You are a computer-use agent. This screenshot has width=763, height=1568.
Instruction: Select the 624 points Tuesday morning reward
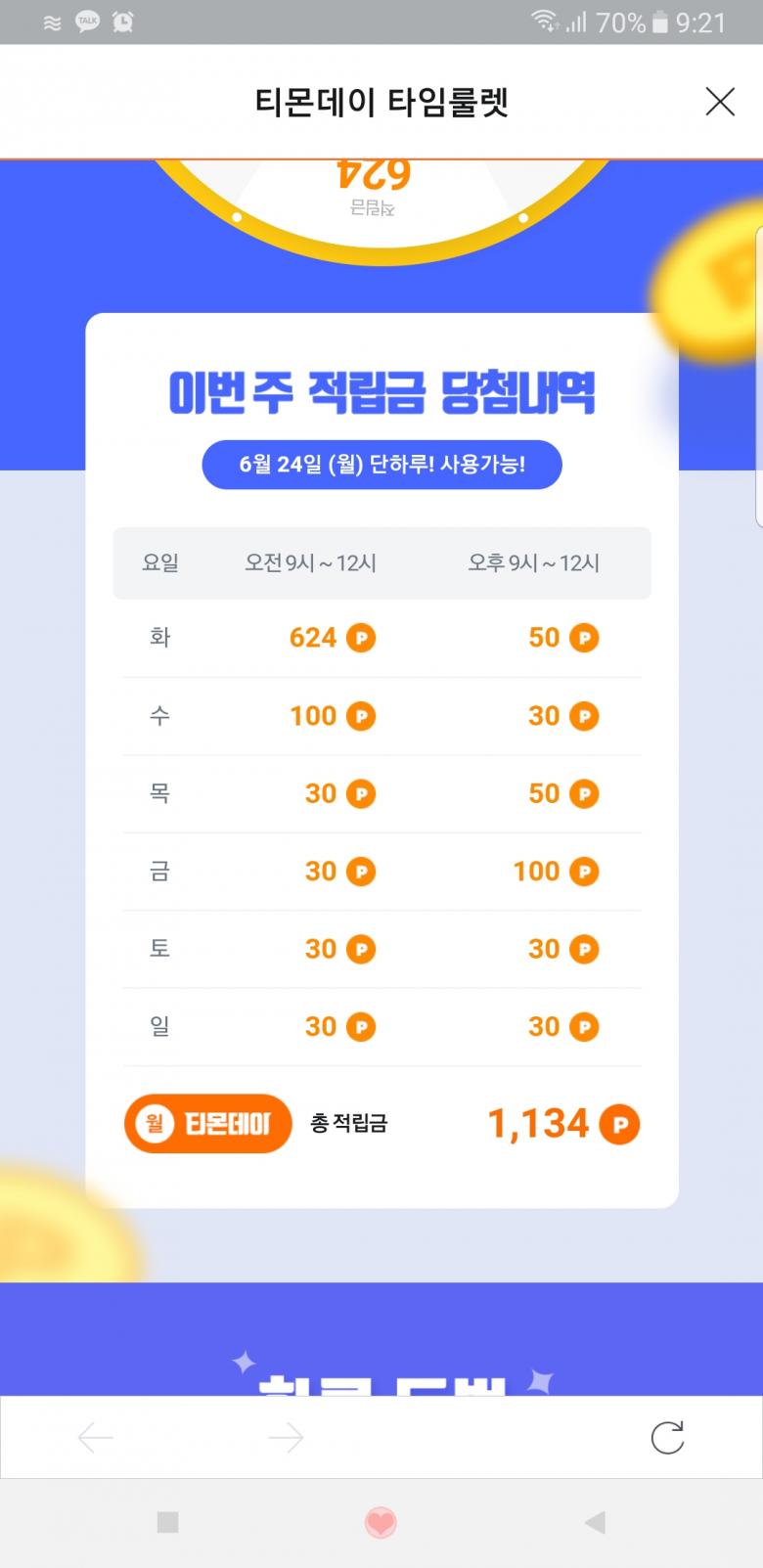(x=332, y=638)
